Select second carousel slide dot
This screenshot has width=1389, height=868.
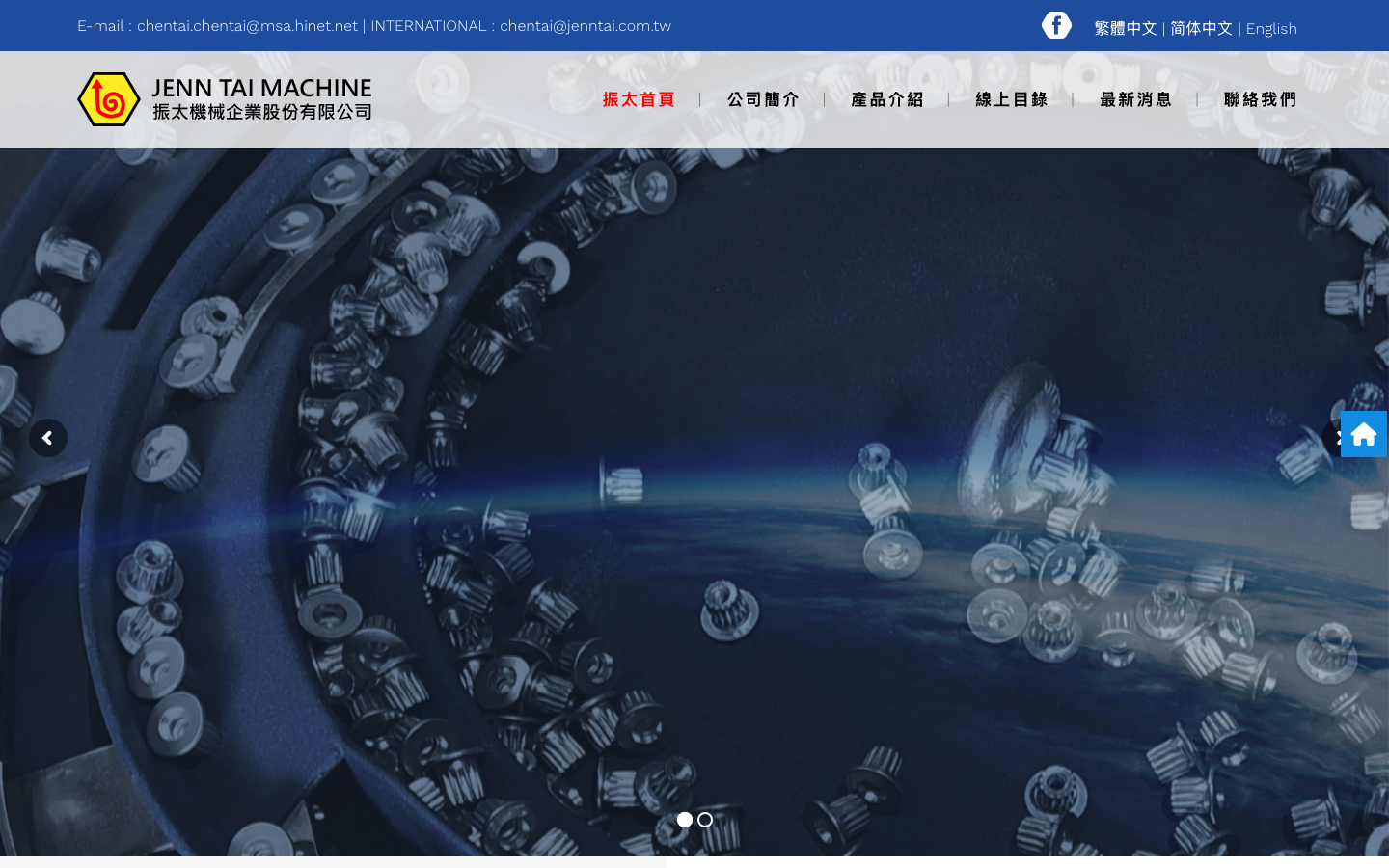click(705, 820)
